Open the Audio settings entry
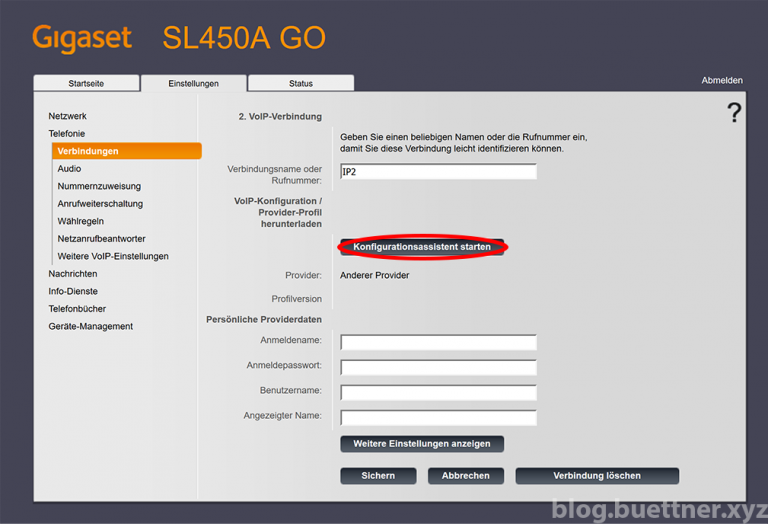The image size is (768, 524). [69, 168]
